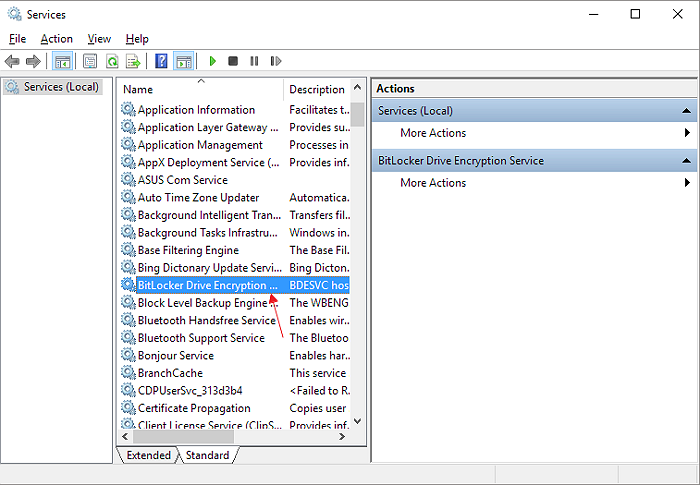
Task: Switch to the Extended tab
Action: (148, 455)
